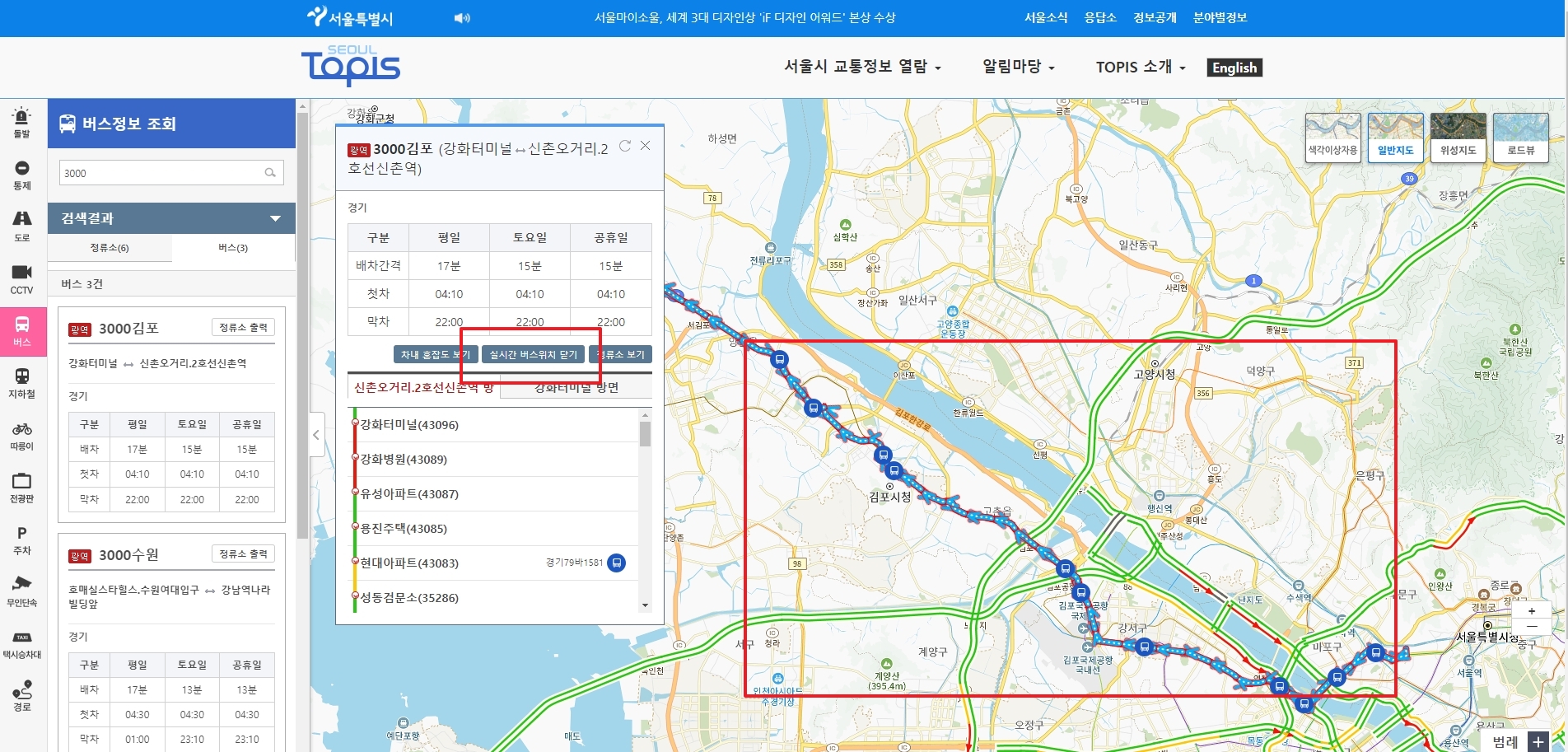Select 색각이상자용 map style thumbnail
The image size is (1568, 752).
click(x=1332, y=138)
